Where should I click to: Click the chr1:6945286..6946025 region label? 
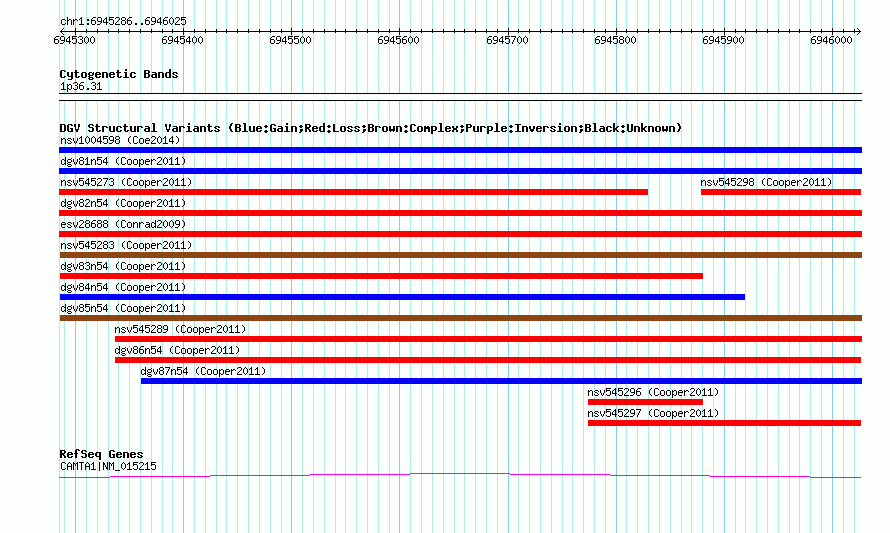coord(123,21)
